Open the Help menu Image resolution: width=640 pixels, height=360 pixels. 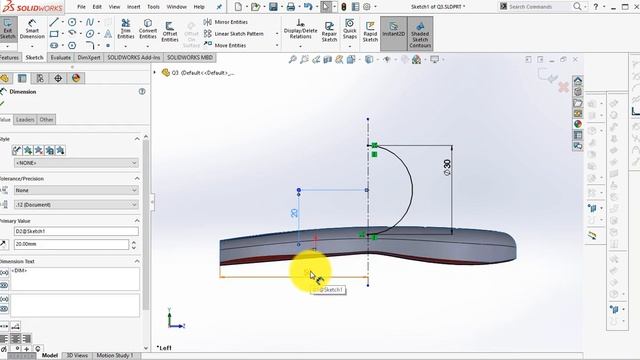click(x=199, y=7)
